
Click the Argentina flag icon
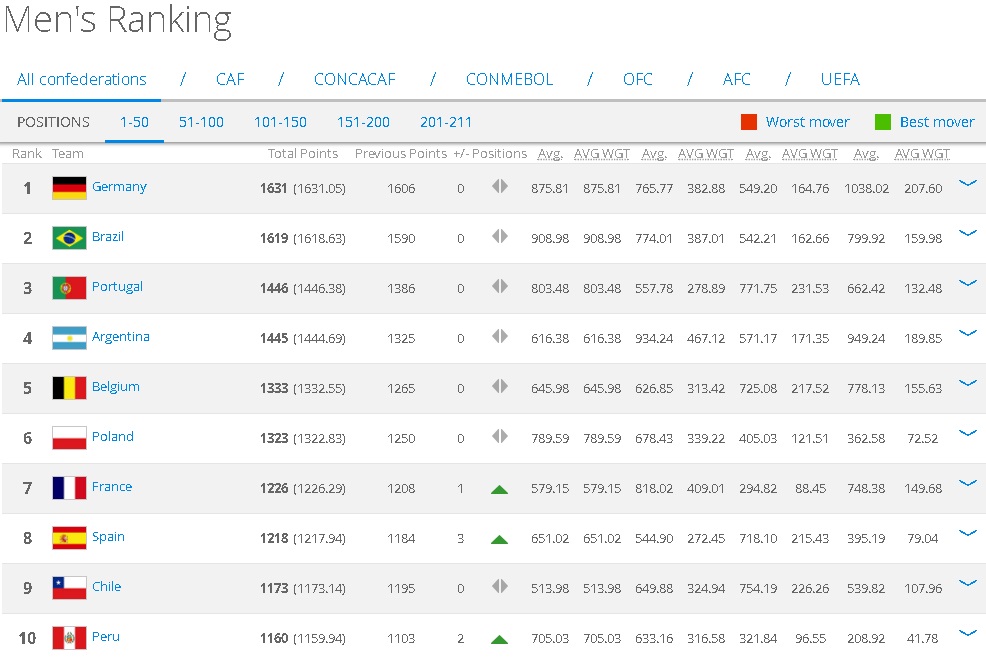tap(69, 338)
